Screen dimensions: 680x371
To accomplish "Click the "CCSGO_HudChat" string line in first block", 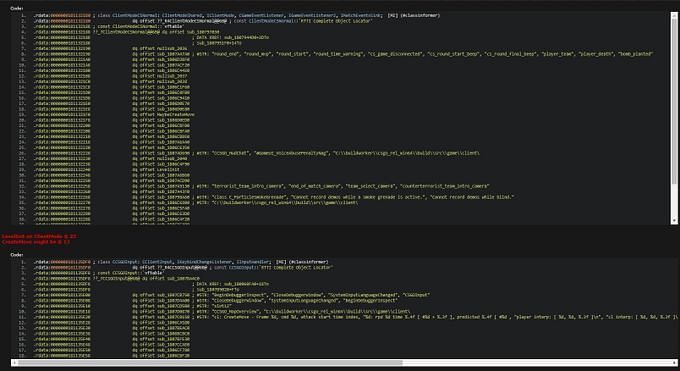I will [x=257, y=153].
